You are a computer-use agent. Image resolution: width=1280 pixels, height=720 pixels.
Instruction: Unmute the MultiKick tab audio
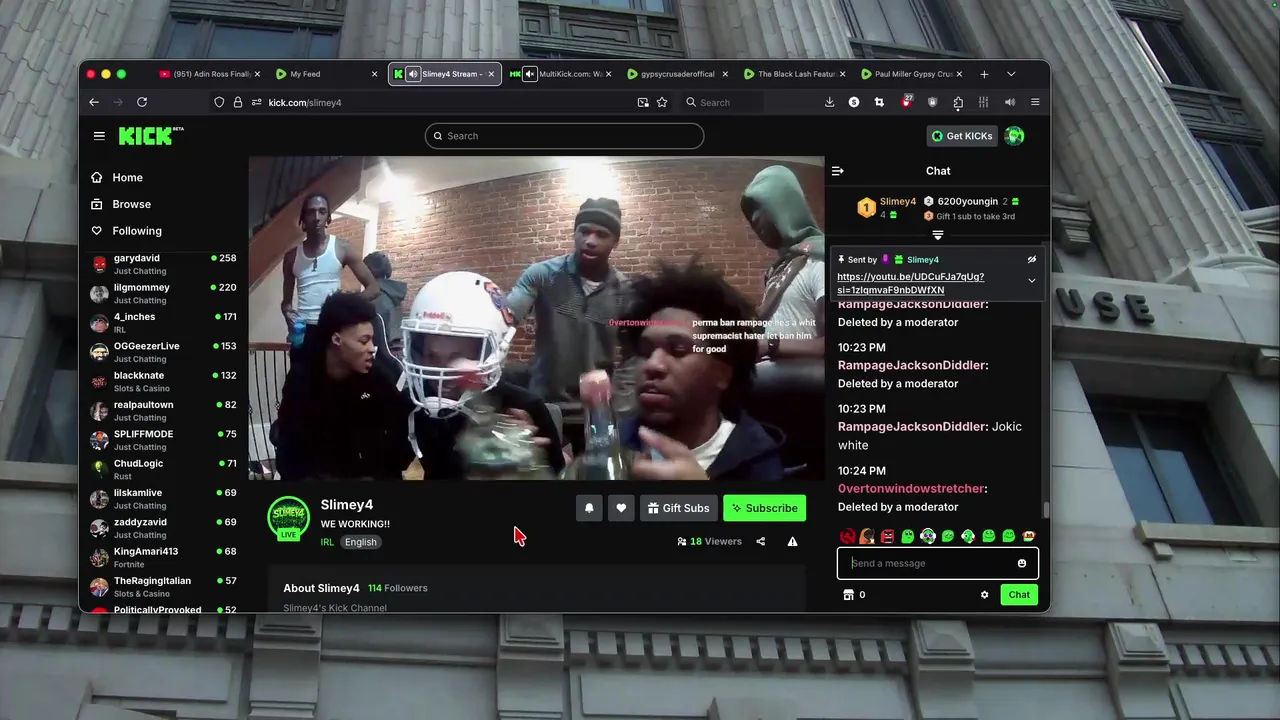(531, 74)
